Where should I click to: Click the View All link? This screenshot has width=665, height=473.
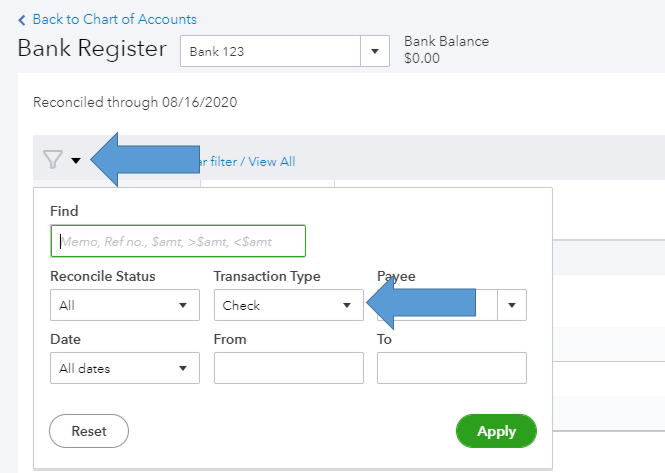click(271, 162)
